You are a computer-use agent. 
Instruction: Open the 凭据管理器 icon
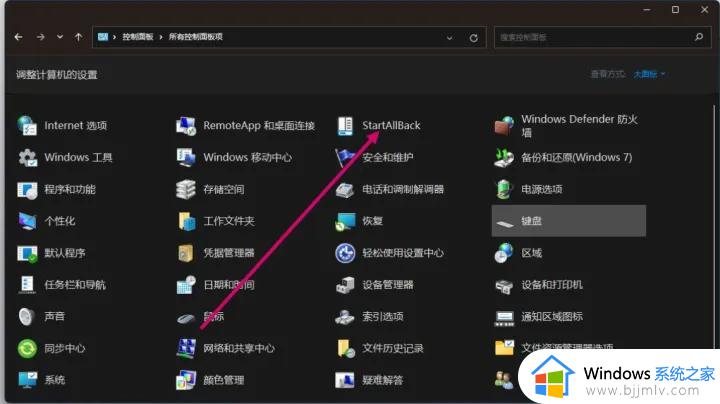(186, 253)
